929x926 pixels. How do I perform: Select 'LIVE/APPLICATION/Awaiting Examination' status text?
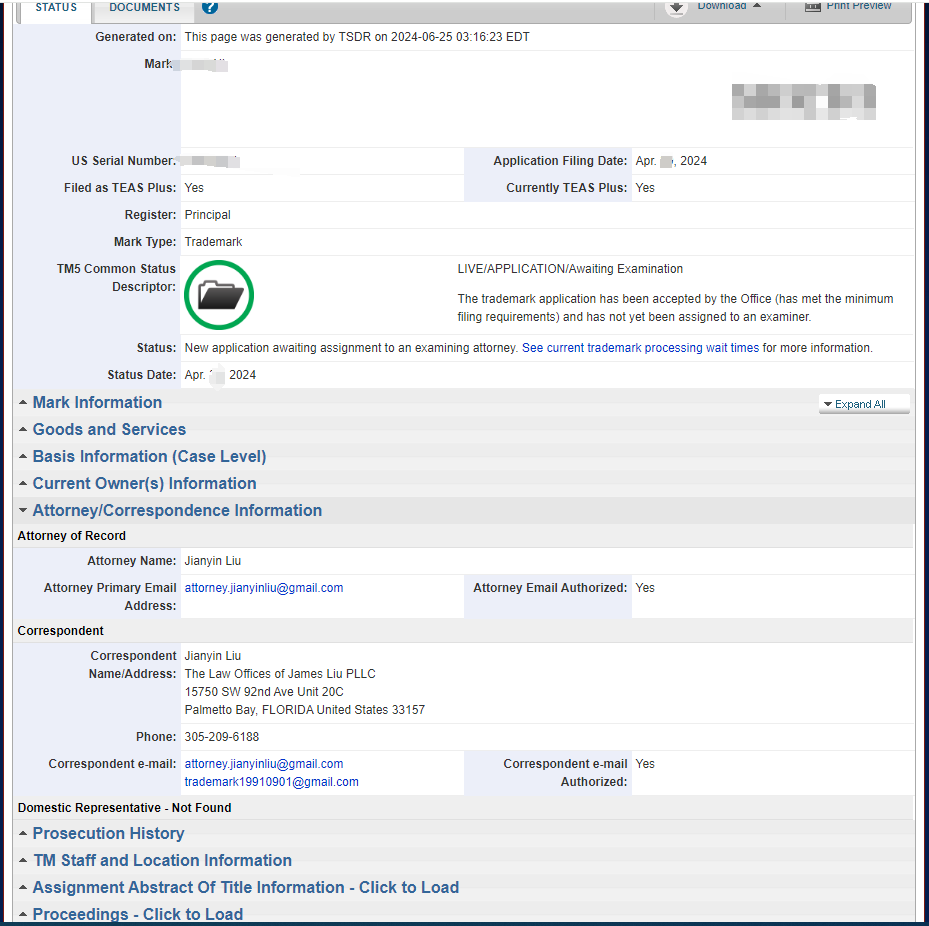[x=570, y=269]
